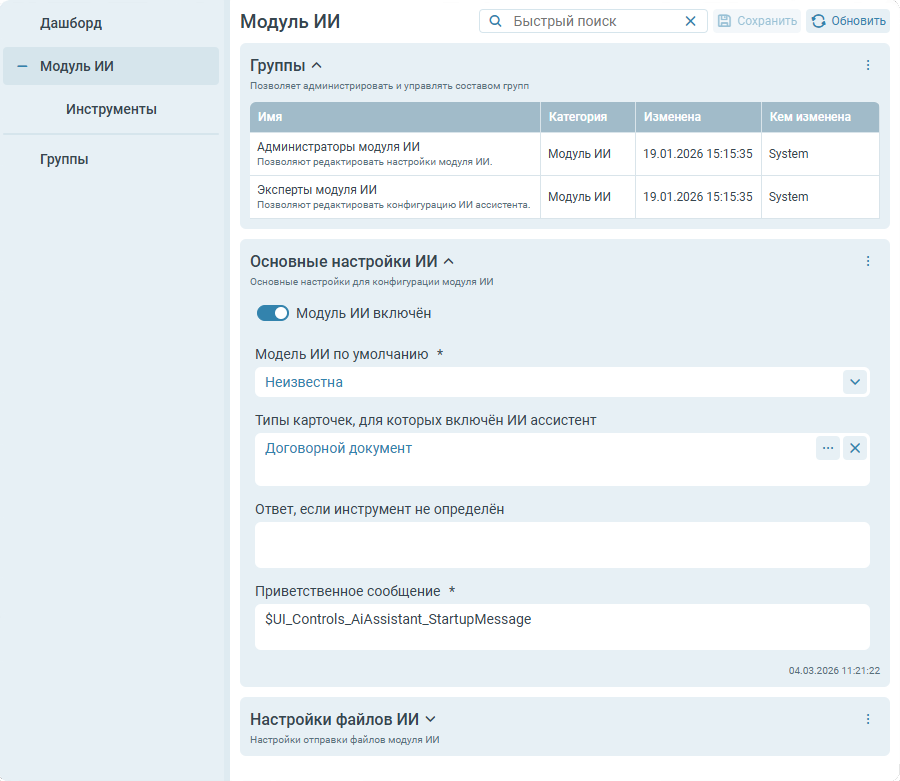The width and height of the screenshot is (900, 781).
Task: Click the Ответ, если инструмент не определён field
Action: (x=562, y=545)
